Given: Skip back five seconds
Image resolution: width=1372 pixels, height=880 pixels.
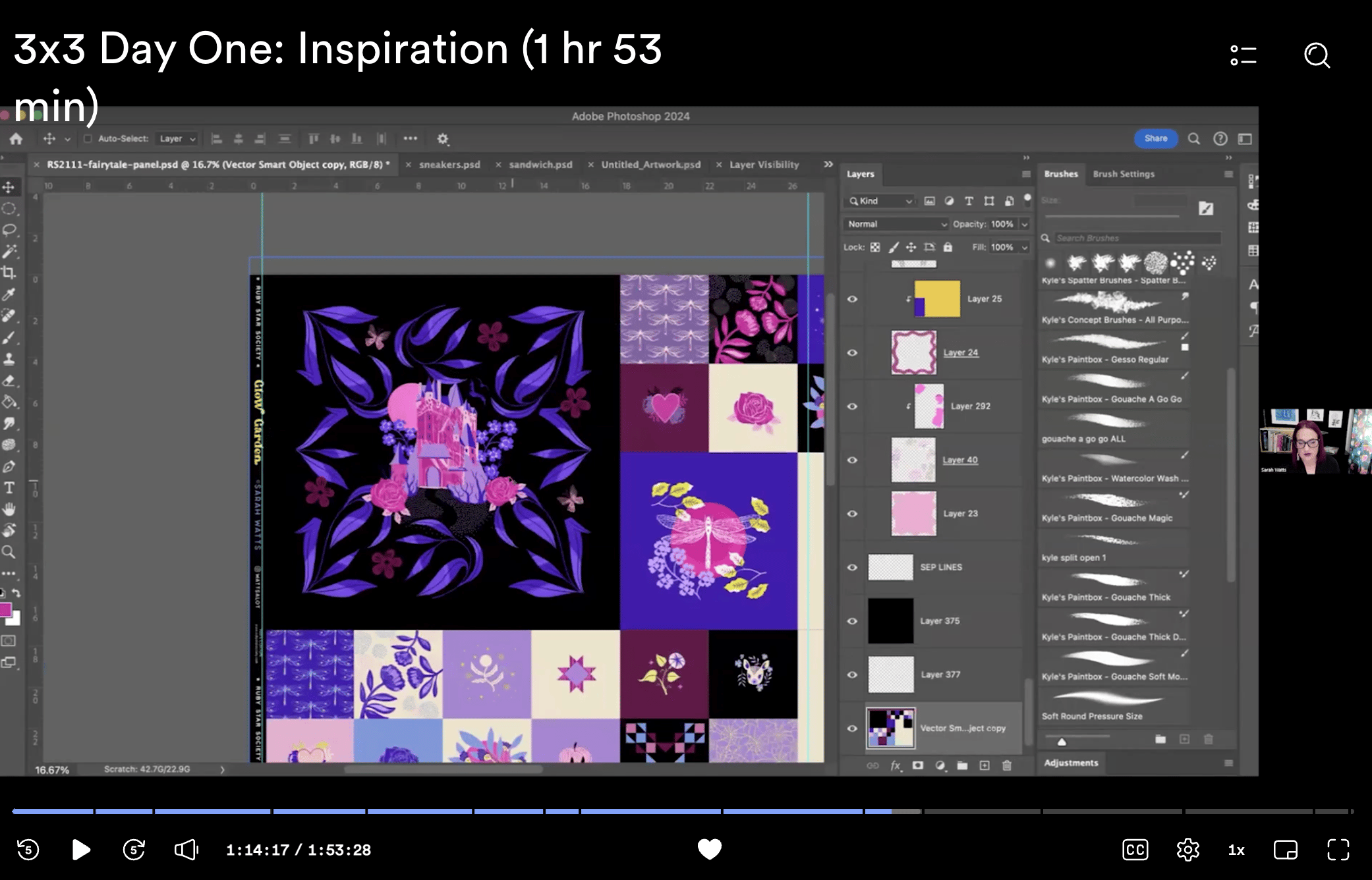Looking at the screenshot, I should (x=28, y=850).
